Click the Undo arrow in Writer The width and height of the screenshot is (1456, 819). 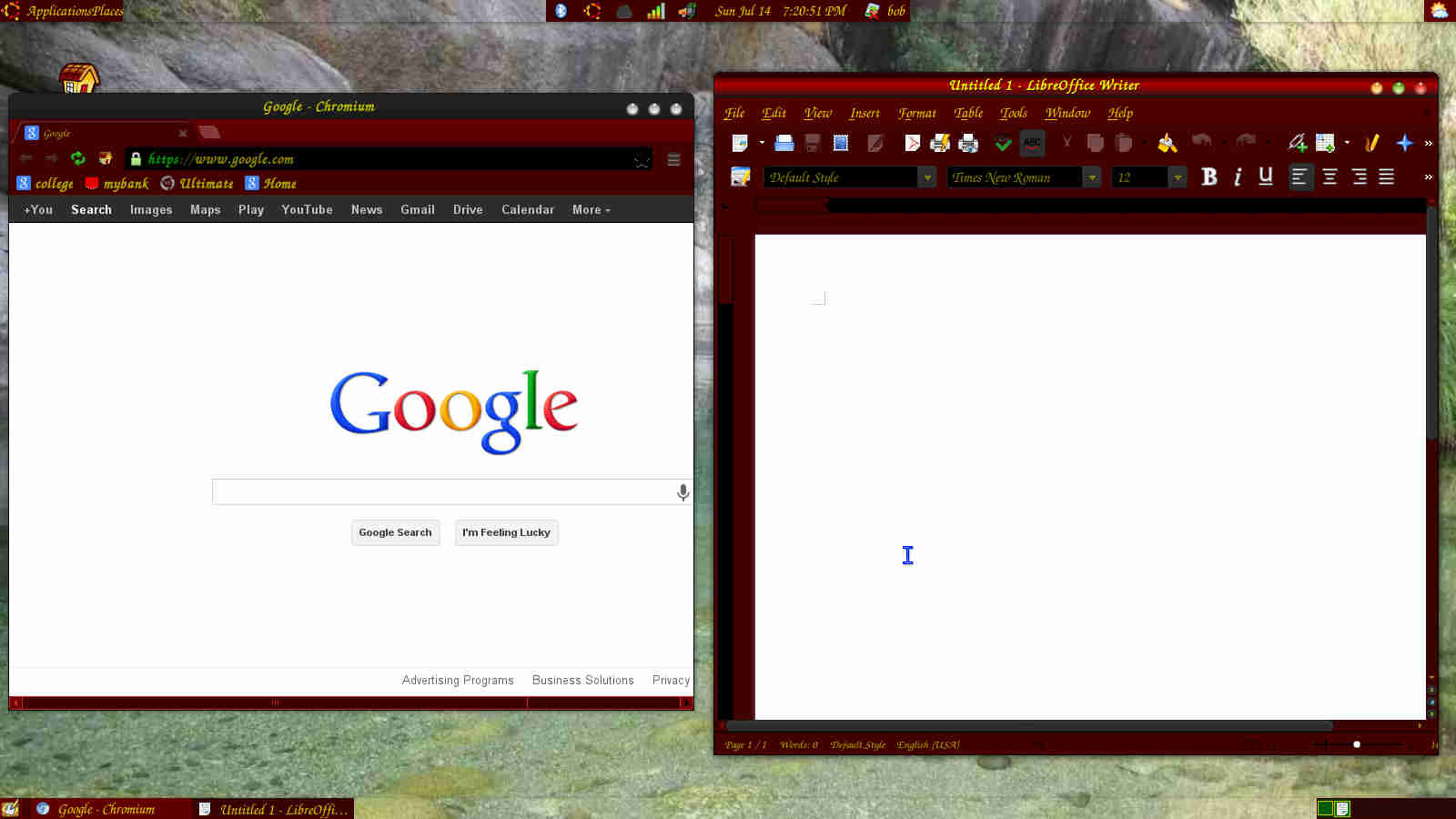(x=1201, y=141)
